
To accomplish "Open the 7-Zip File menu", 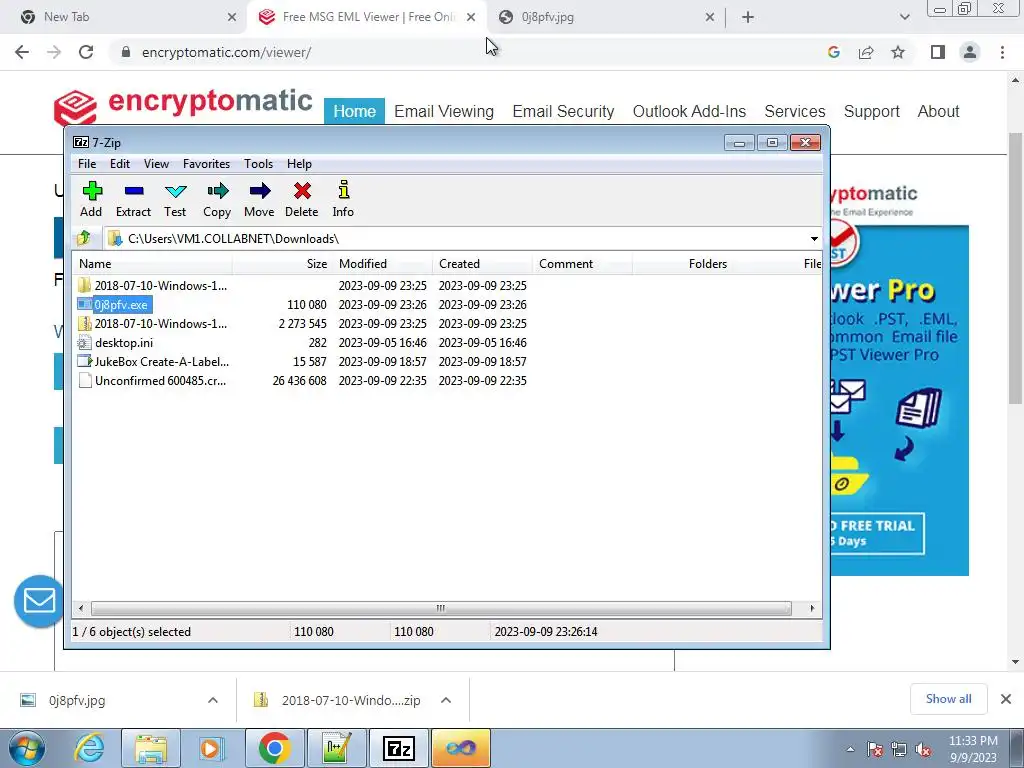I will [x=87, y=164].
